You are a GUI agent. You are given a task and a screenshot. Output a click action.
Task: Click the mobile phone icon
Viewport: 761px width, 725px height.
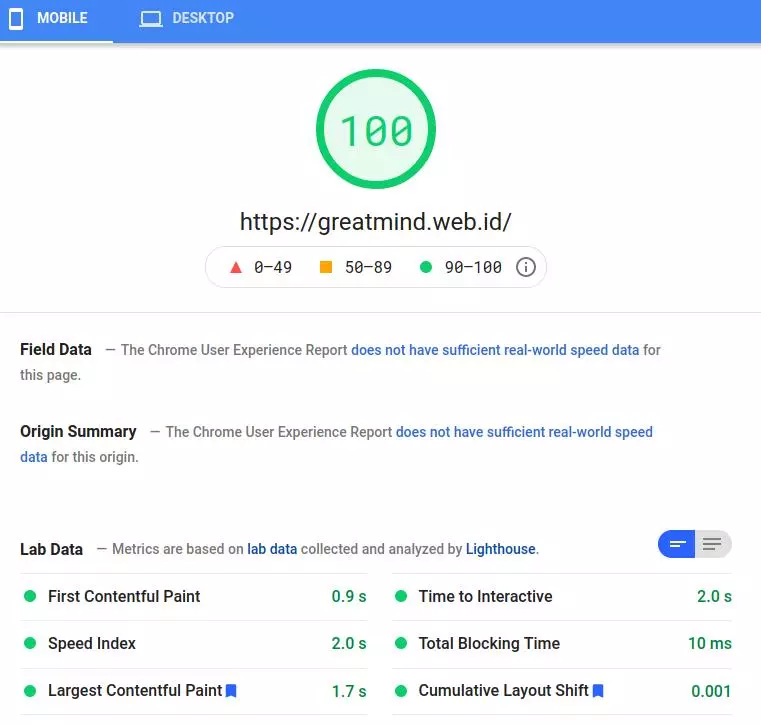[x=16, y=19]
